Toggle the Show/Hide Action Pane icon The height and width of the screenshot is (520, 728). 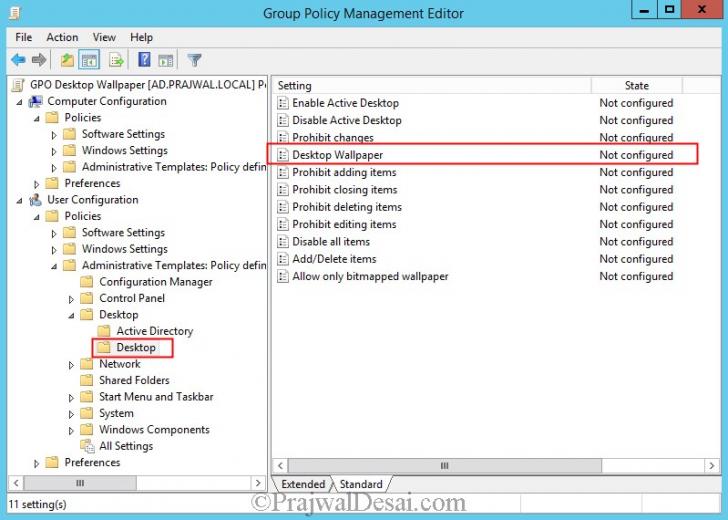[166, 60]
